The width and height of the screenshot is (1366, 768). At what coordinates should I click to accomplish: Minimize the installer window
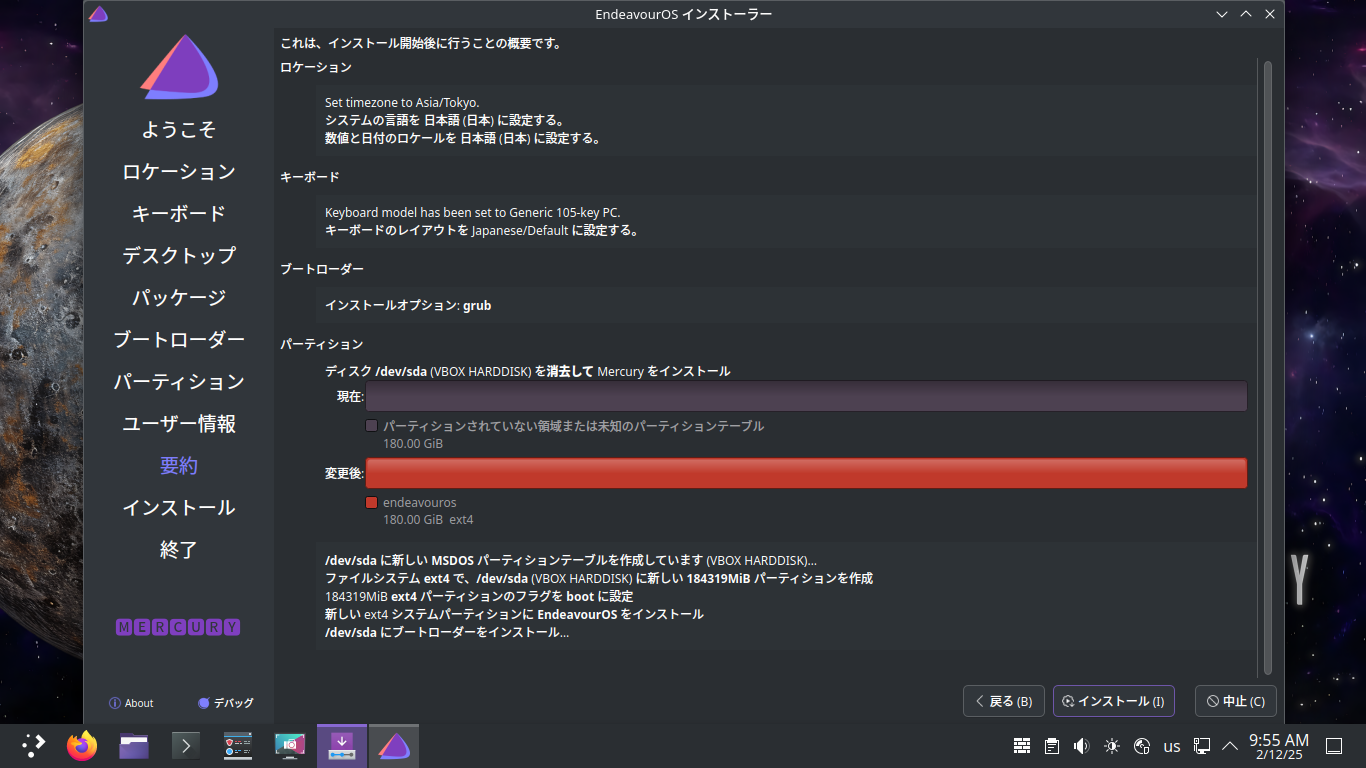pos(1222,14)
